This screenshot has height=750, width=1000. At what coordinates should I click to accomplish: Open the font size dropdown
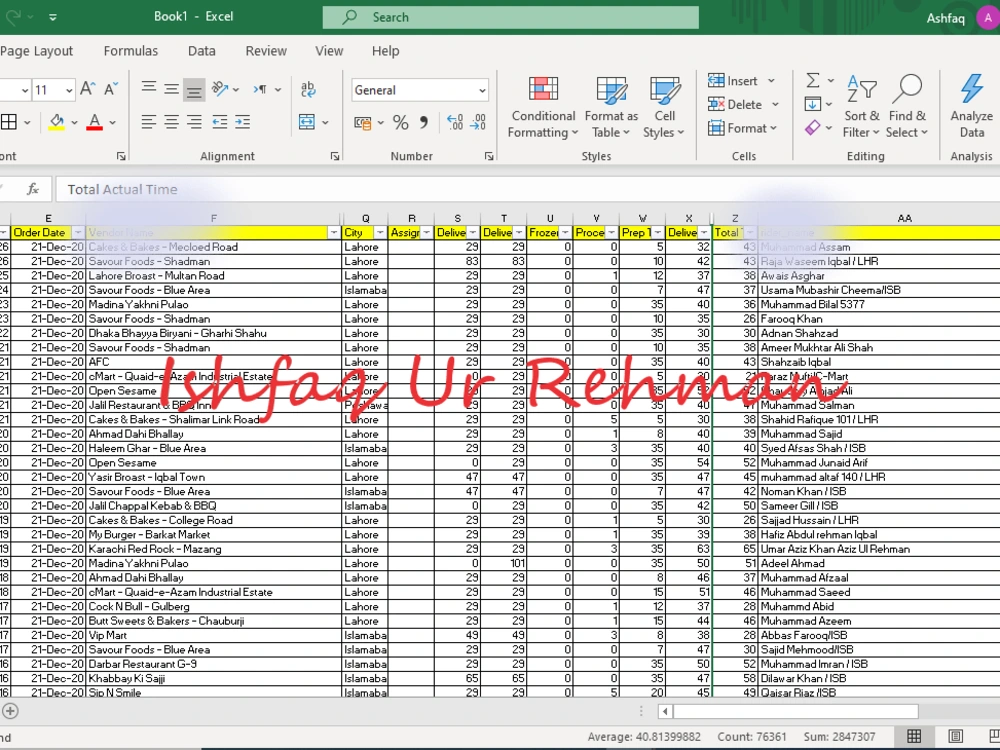[69, 90]
